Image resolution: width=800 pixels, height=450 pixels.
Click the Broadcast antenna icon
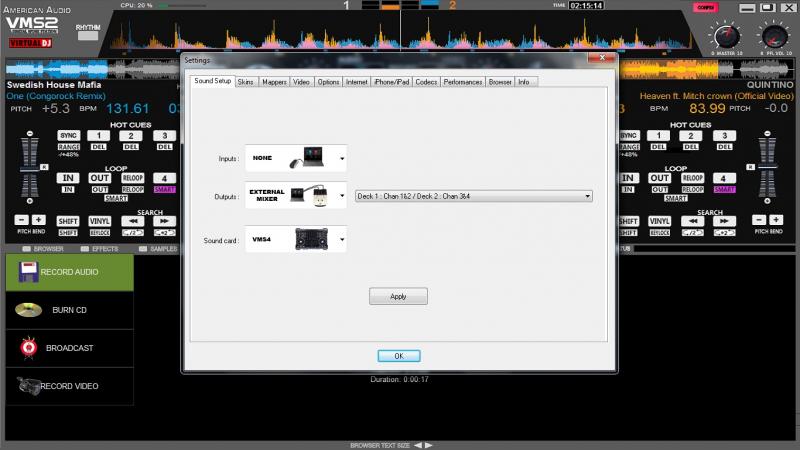29,348
